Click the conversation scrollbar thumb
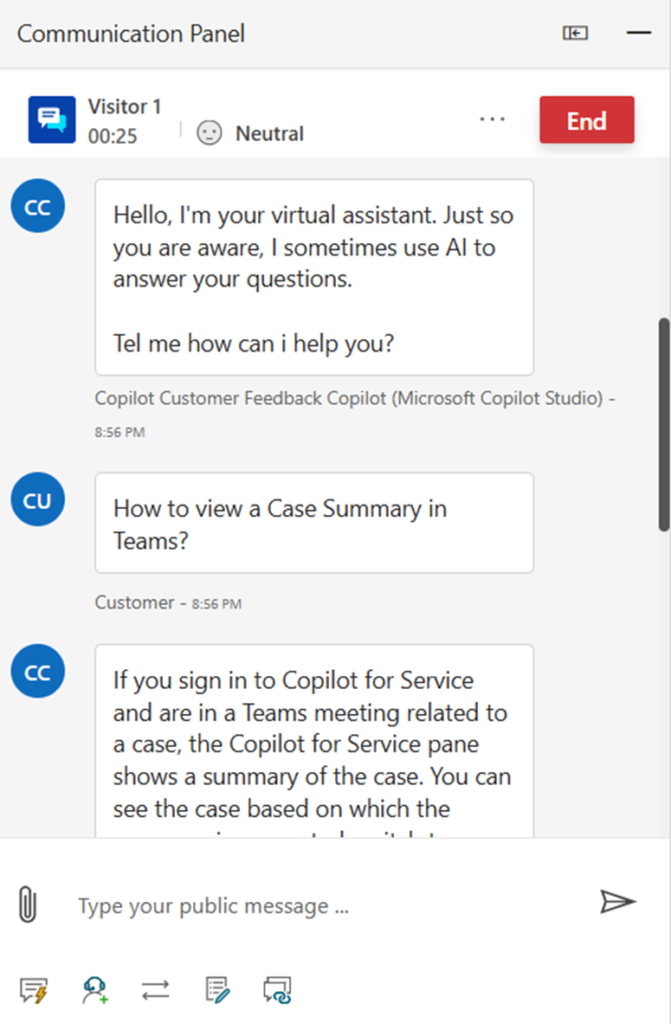The image size is (671, 1024). (663, 425)
